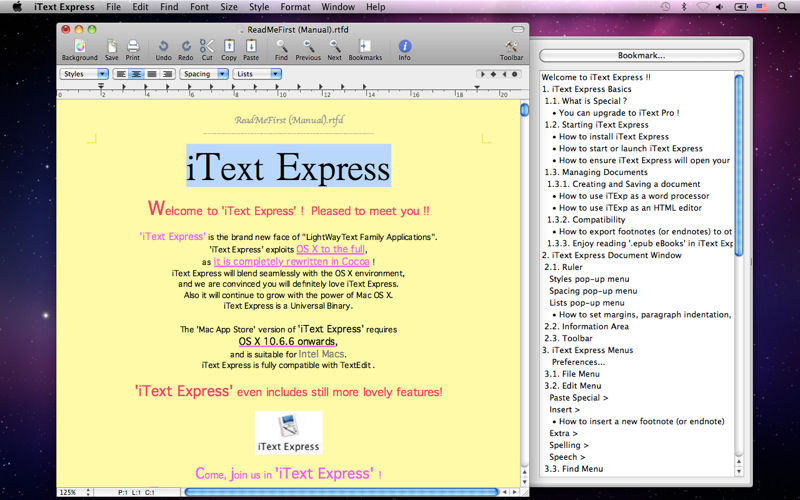Open the Background color tool
Image resolution: width=800 pixels, height=500 pixels.
pyautogui.click(x=80, y=50)
